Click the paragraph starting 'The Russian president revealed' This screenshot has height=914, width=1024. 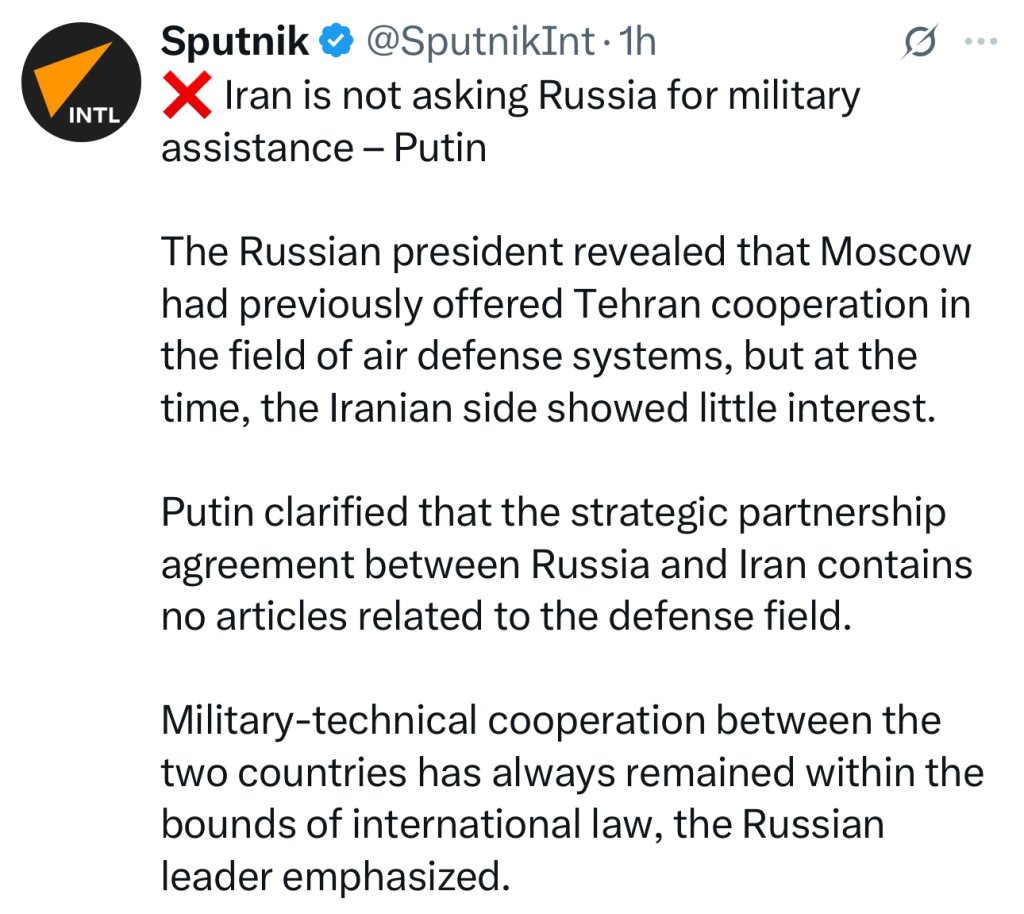coord(566,330)
